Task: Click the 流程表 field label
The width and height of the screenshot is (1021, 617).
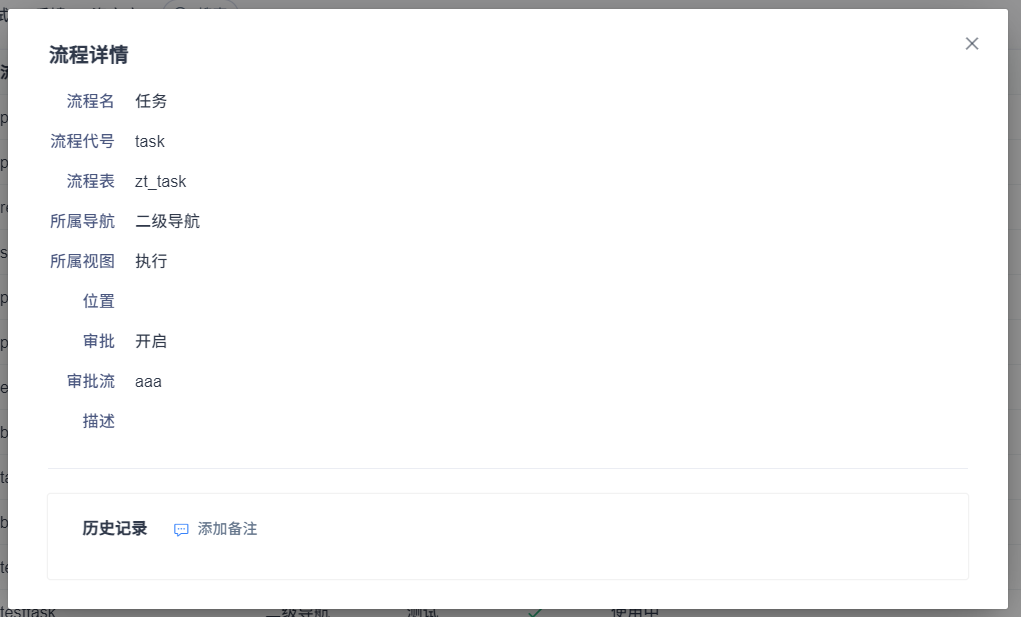Action: click(91, 182)
